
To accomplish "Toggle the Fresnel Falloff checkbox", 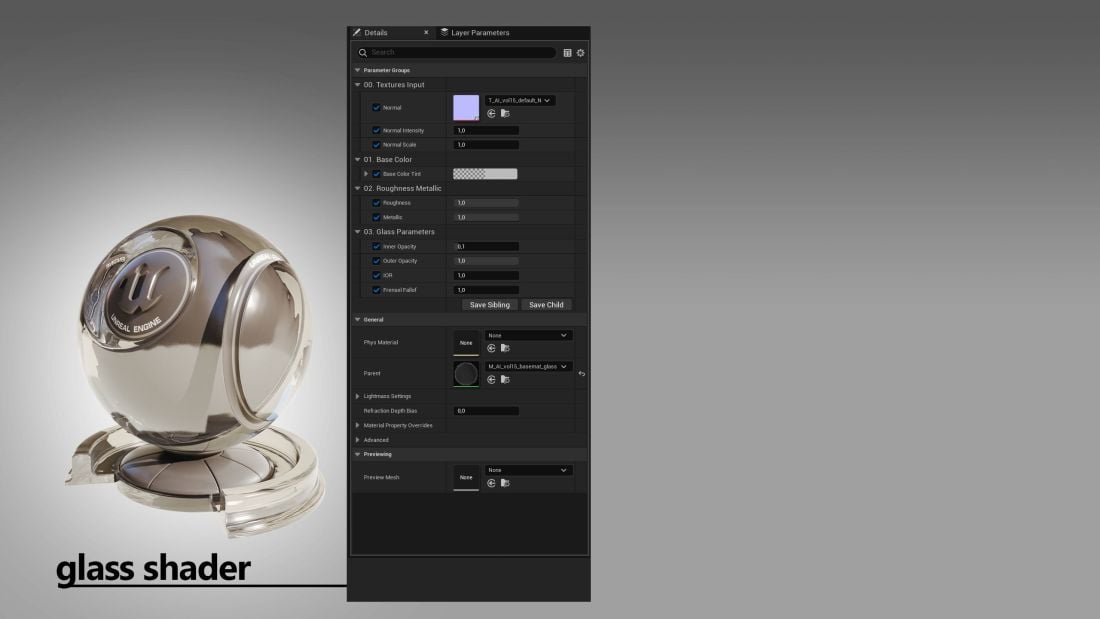I will 376,290.
